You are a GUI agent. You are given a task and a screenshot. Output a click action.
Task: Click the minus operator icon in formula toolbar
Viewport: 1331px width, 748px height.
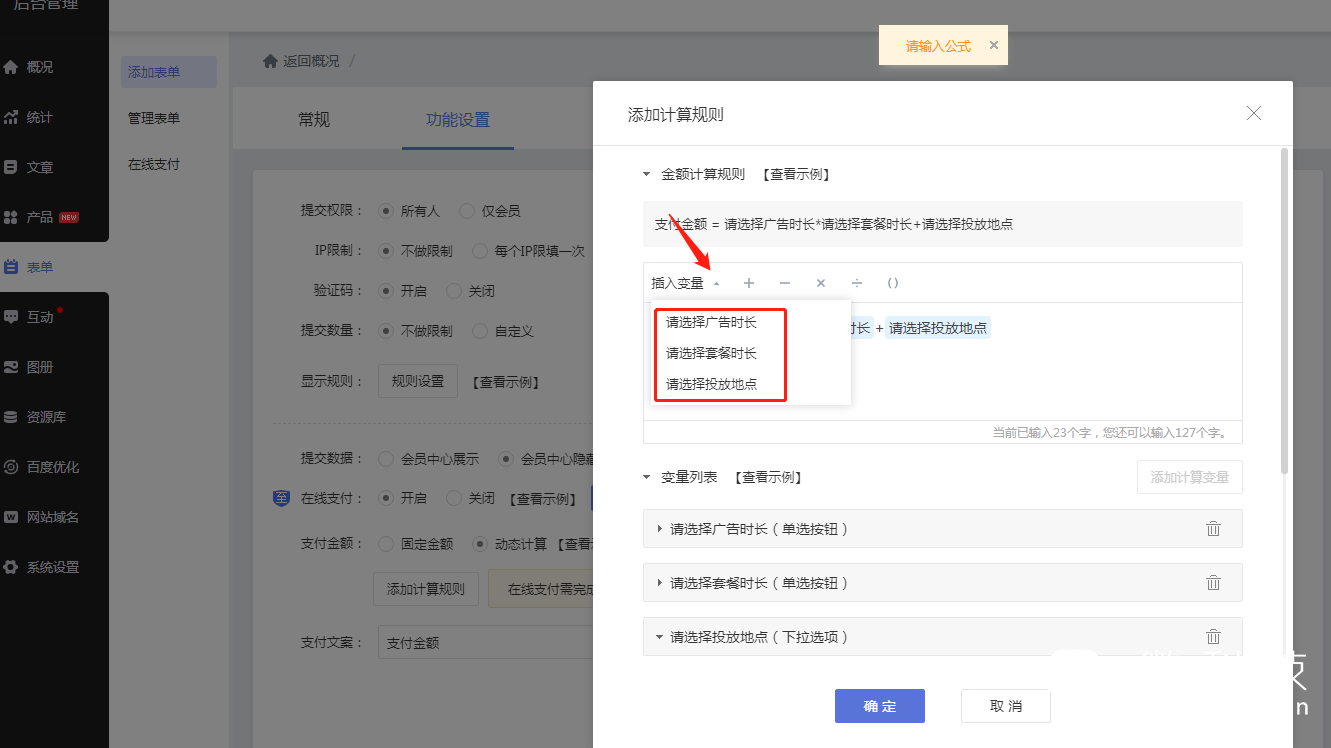785,283
